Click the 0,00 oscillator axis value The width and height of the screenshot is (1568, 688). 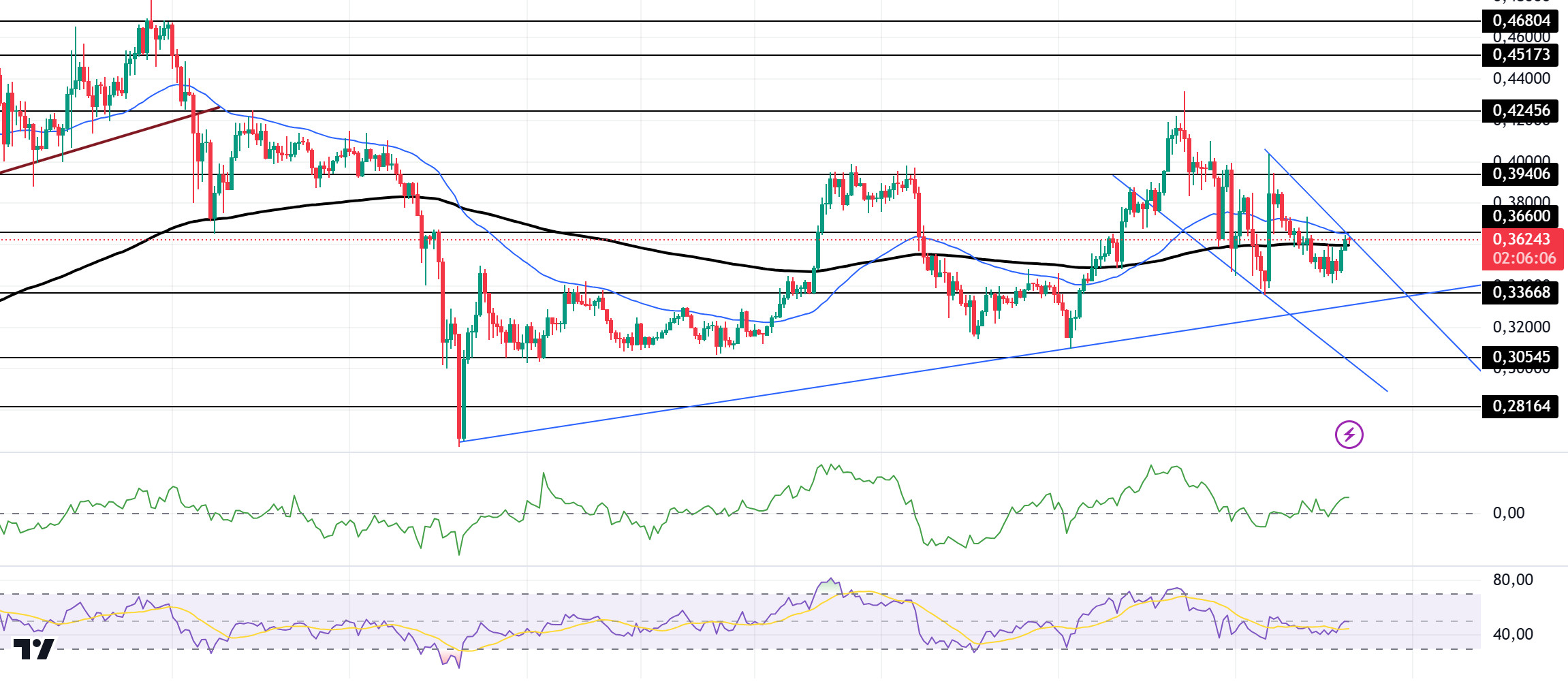pos(1509,513)
